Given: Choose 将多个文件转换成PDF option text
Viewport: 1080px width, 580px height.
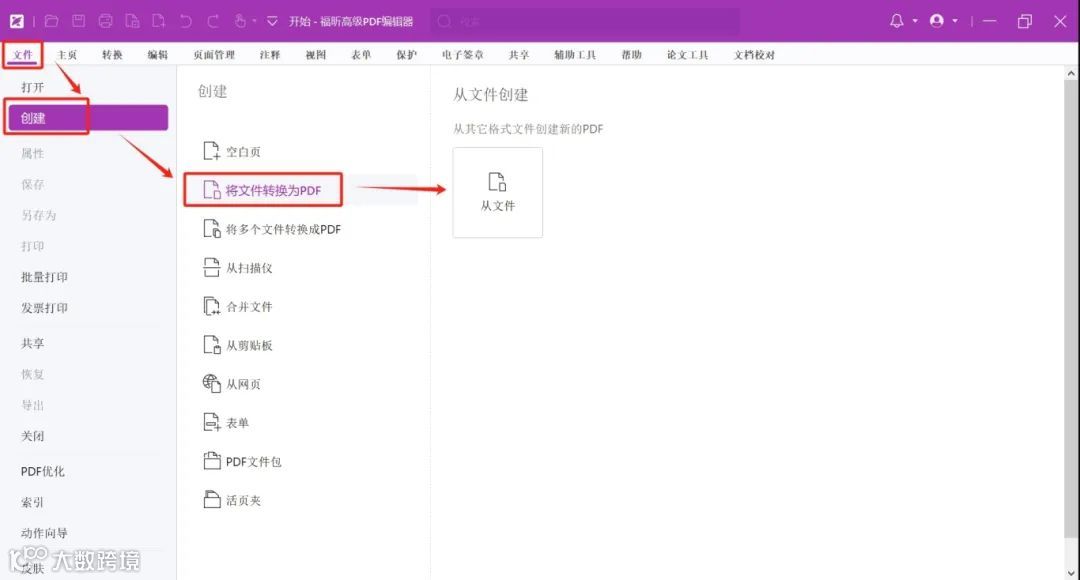Looking at the screenshot, I should (x=284, y=229).
